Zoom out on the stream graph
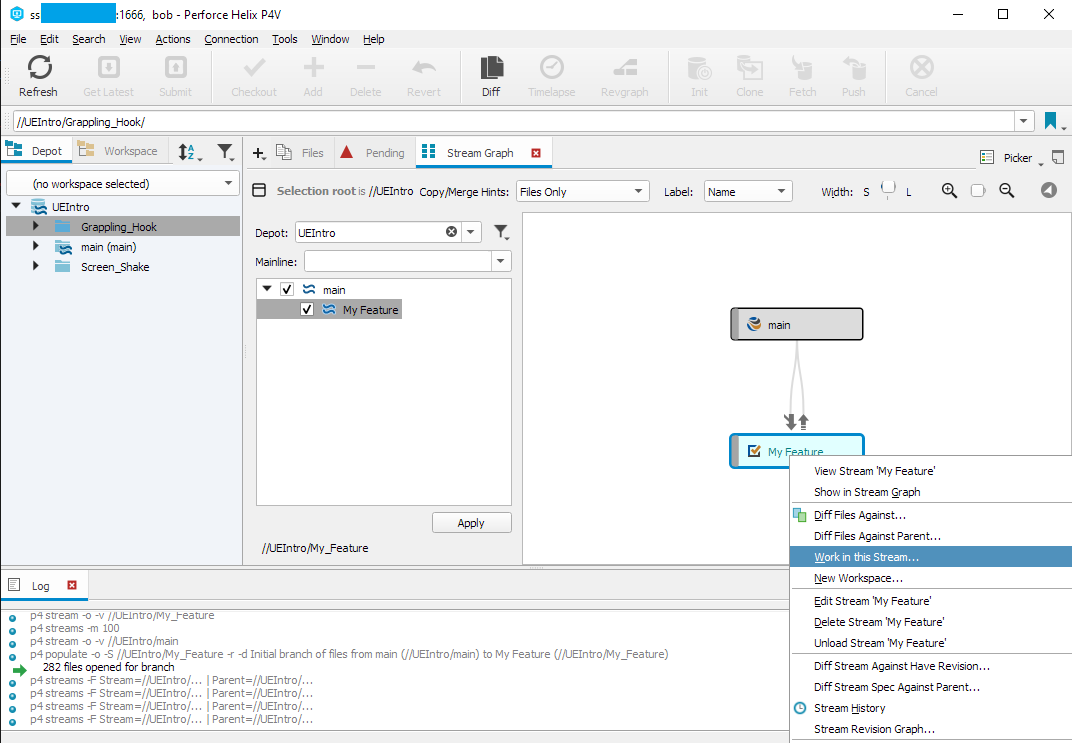Screen dimensions: 1072x743 point(1006,191)
